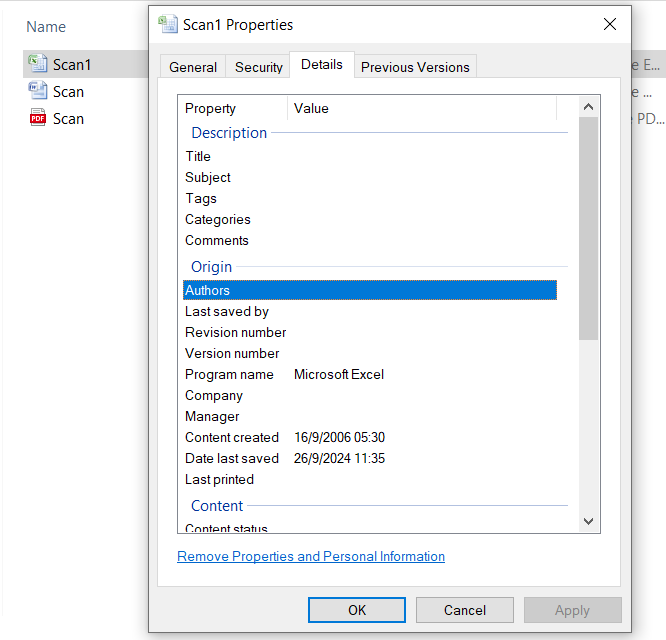Switch to the General tab
Screen dimensions: 666x640
[193, 67]
